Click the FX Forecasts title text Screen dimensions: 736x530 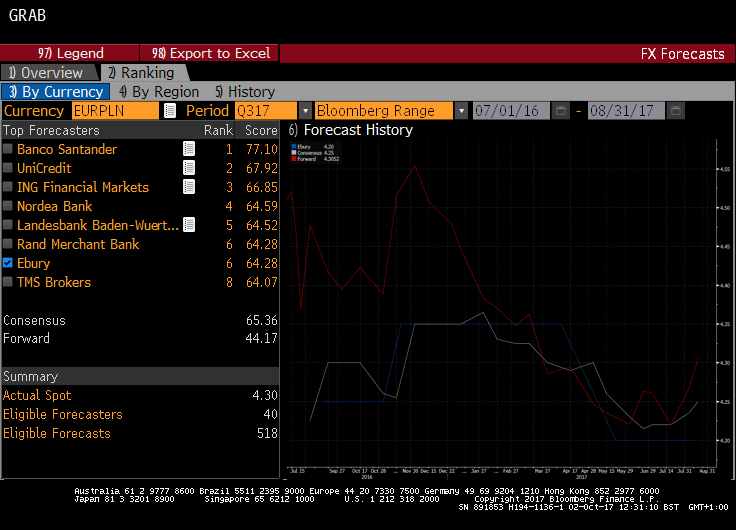pos(682,54)
